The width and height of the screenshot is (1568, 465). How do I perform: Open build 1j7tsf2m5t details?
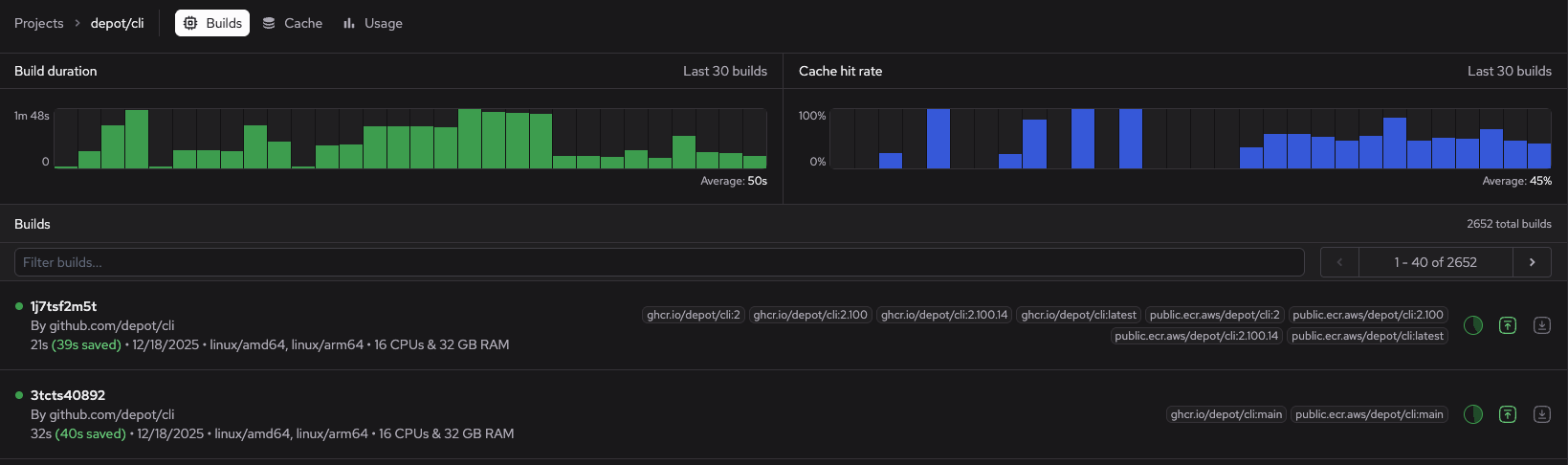[63, 306]
